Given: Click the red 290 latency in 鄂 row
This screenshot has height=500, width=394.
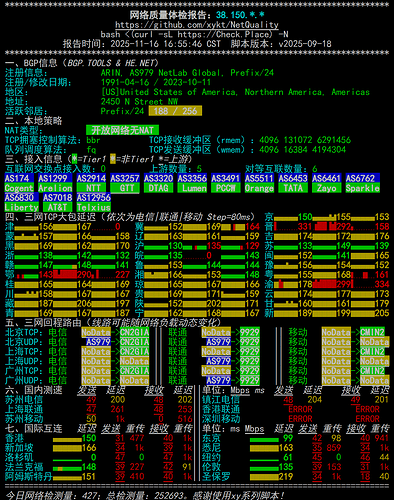Looking at the screenshot, I should 84,275.
